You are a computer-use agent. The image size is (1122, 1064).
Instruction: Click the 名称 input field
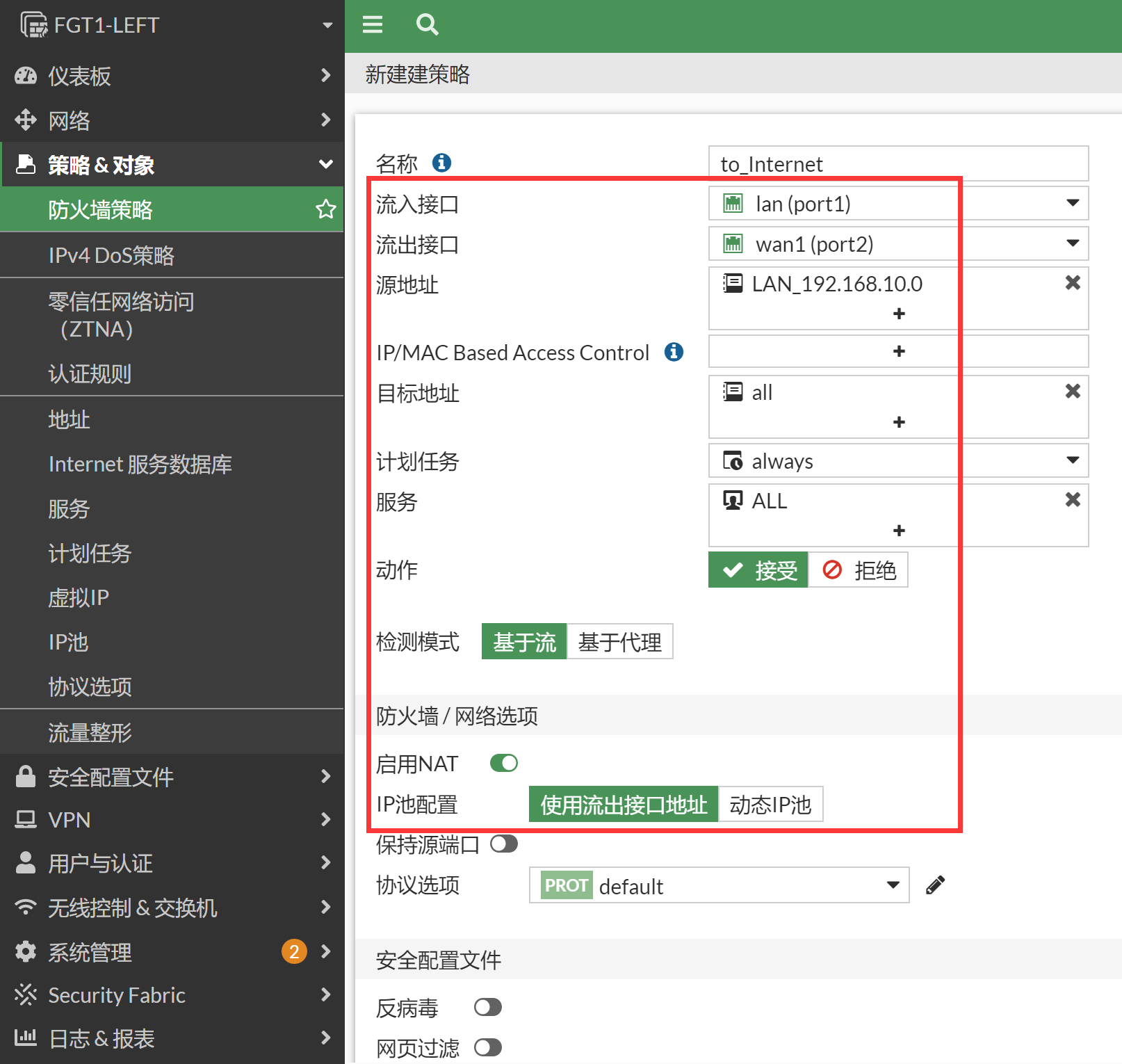(898, 164)
